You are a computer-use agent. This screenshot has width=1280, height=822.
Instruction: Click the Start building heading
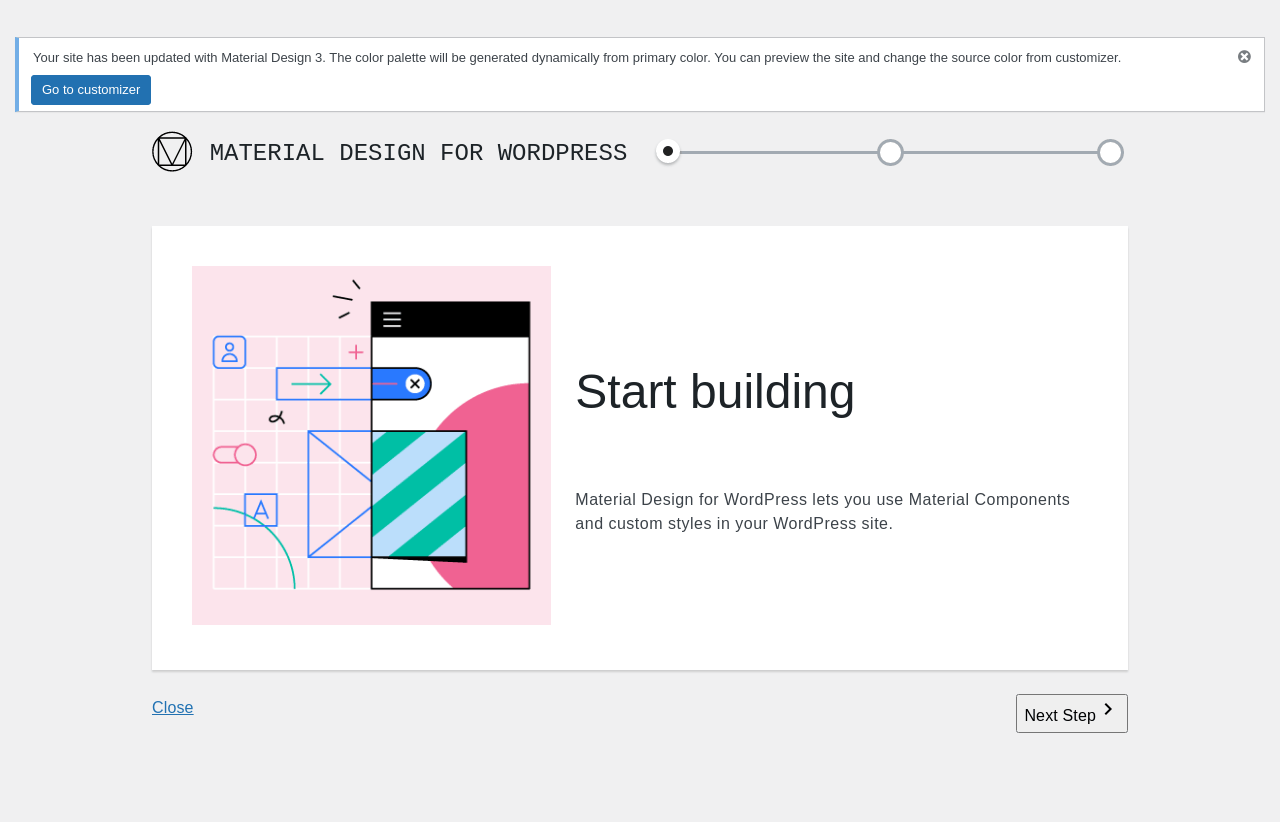(x=715, y=392)
